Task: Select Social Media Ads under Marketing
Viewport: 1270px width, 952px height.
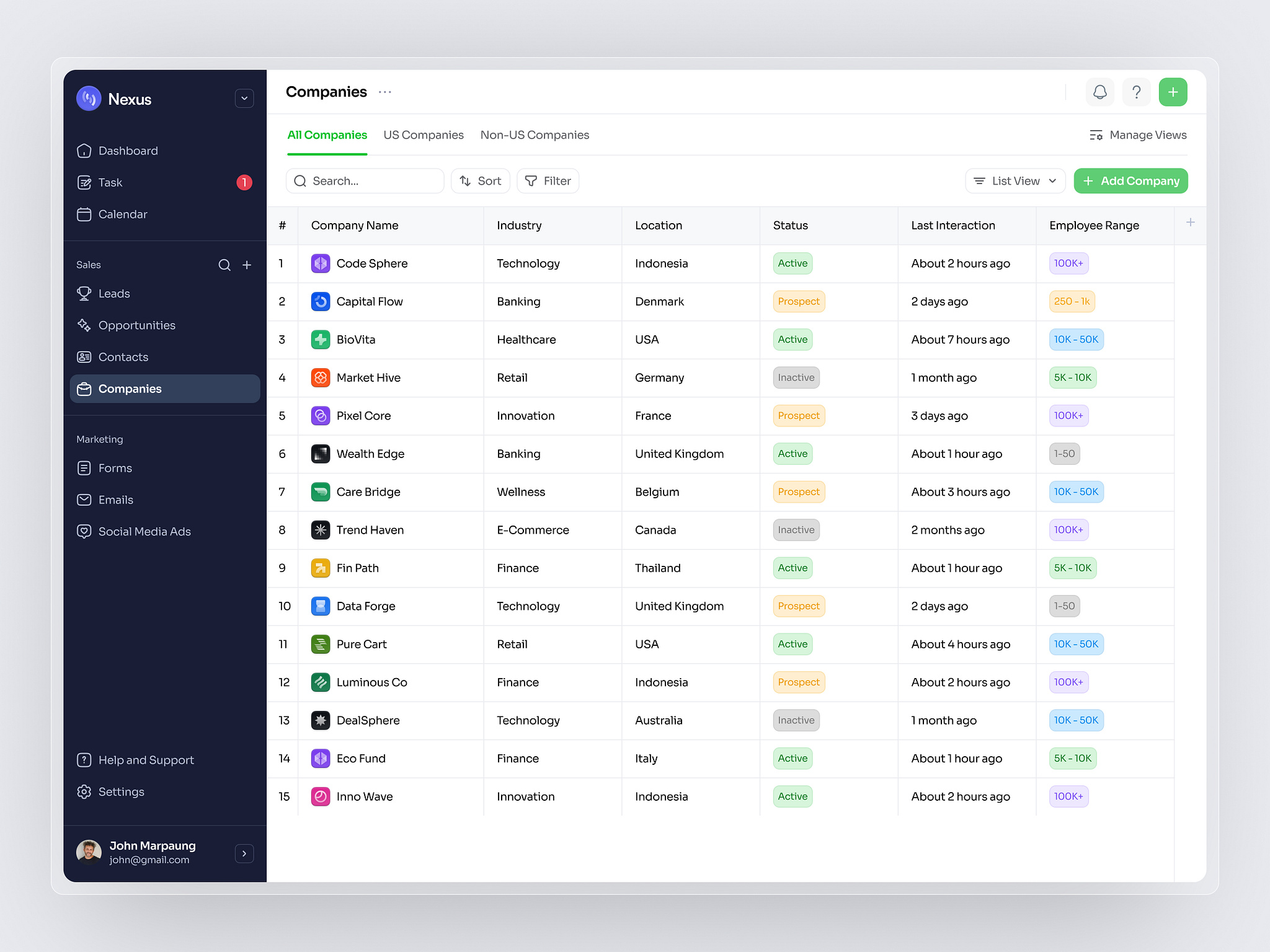Action: click(x=144, y=531)
